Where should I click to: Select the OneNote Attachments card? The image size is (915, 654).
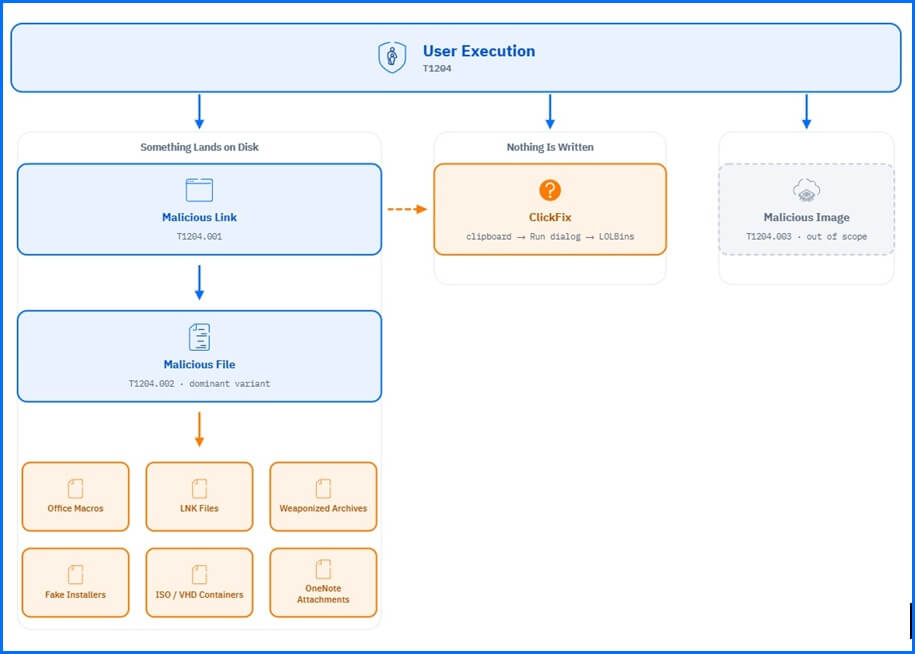pyautogui.click(x=323, y=582)
